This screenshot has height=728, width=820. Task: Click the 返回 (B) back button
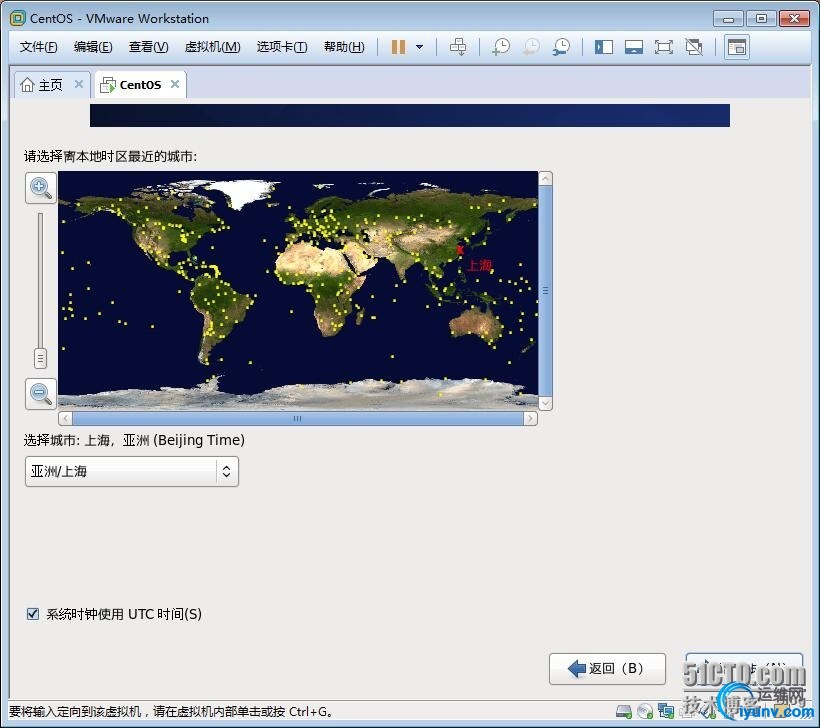[607, 668]
